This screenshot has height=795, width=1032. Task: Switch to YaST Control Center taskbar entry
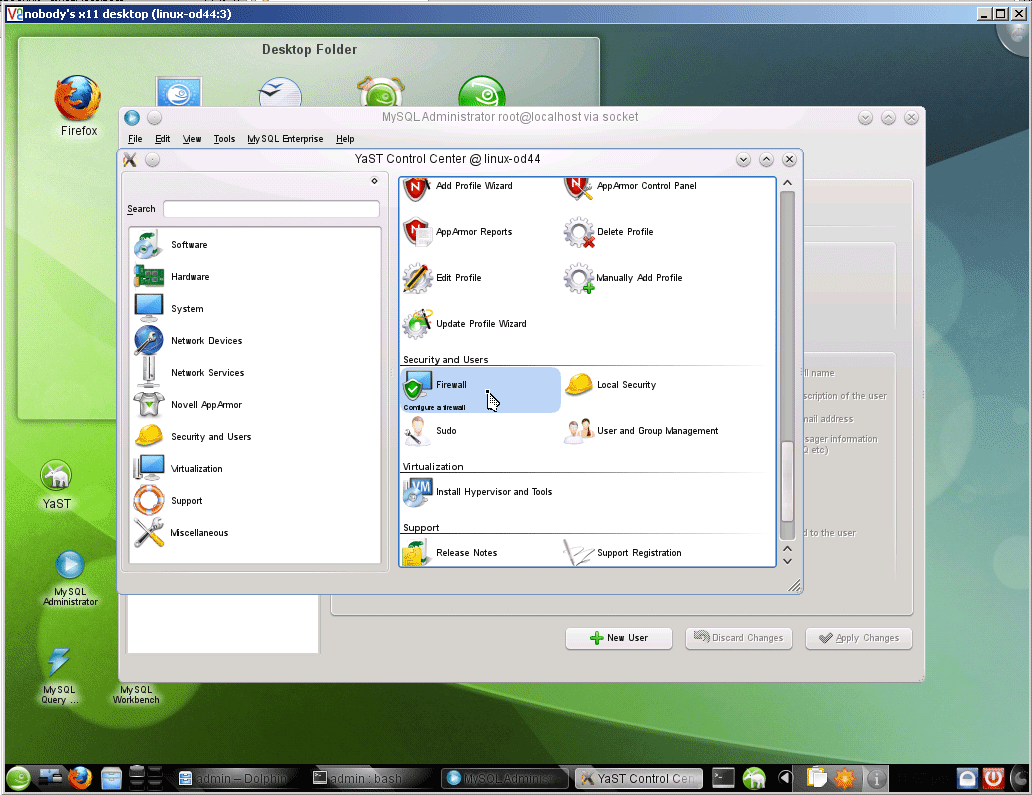tap(638, 779)
